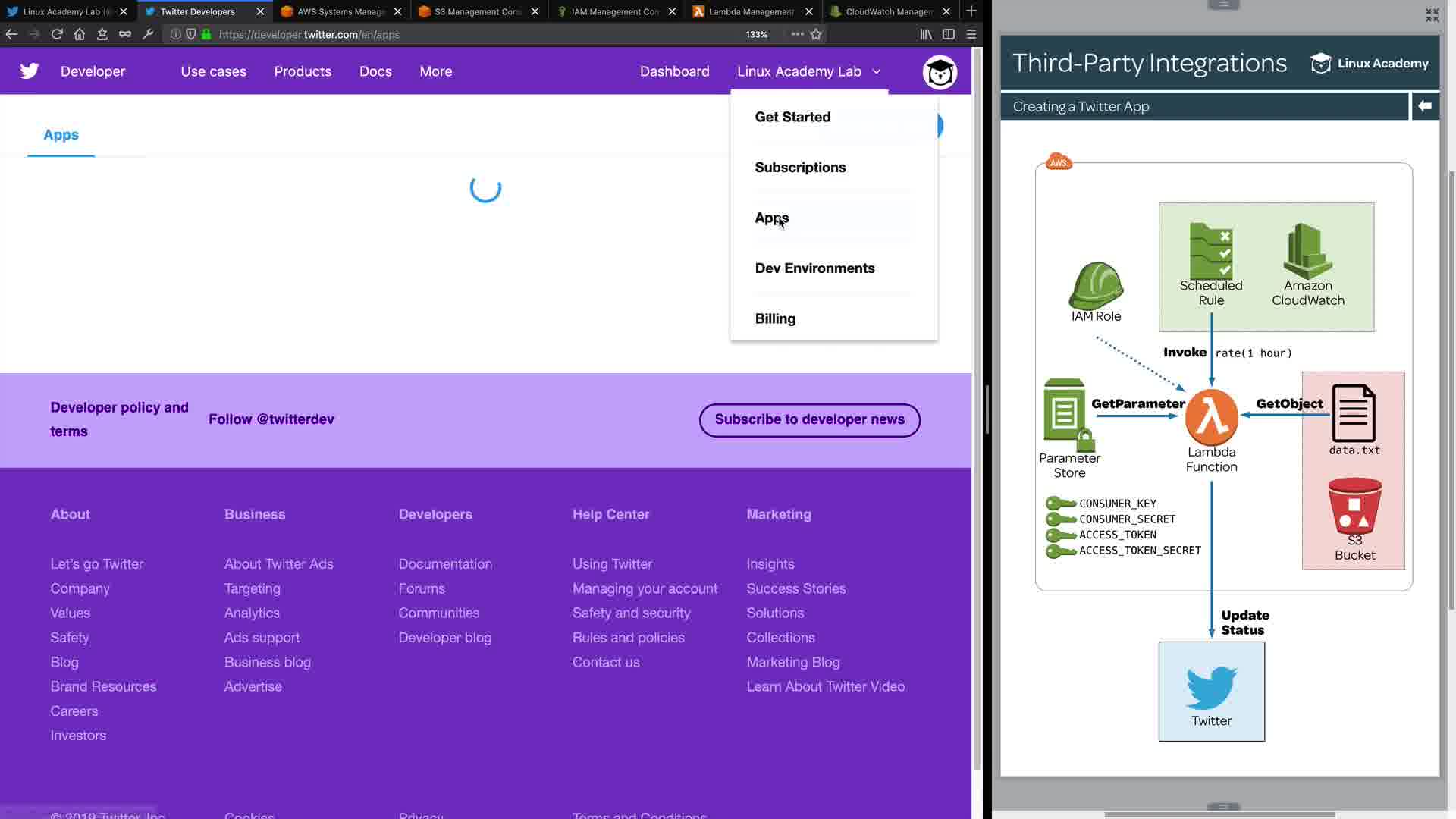Click the 133% zoom level indicator
Screen dimensions: 1456x819
click(x=756, y=34)
